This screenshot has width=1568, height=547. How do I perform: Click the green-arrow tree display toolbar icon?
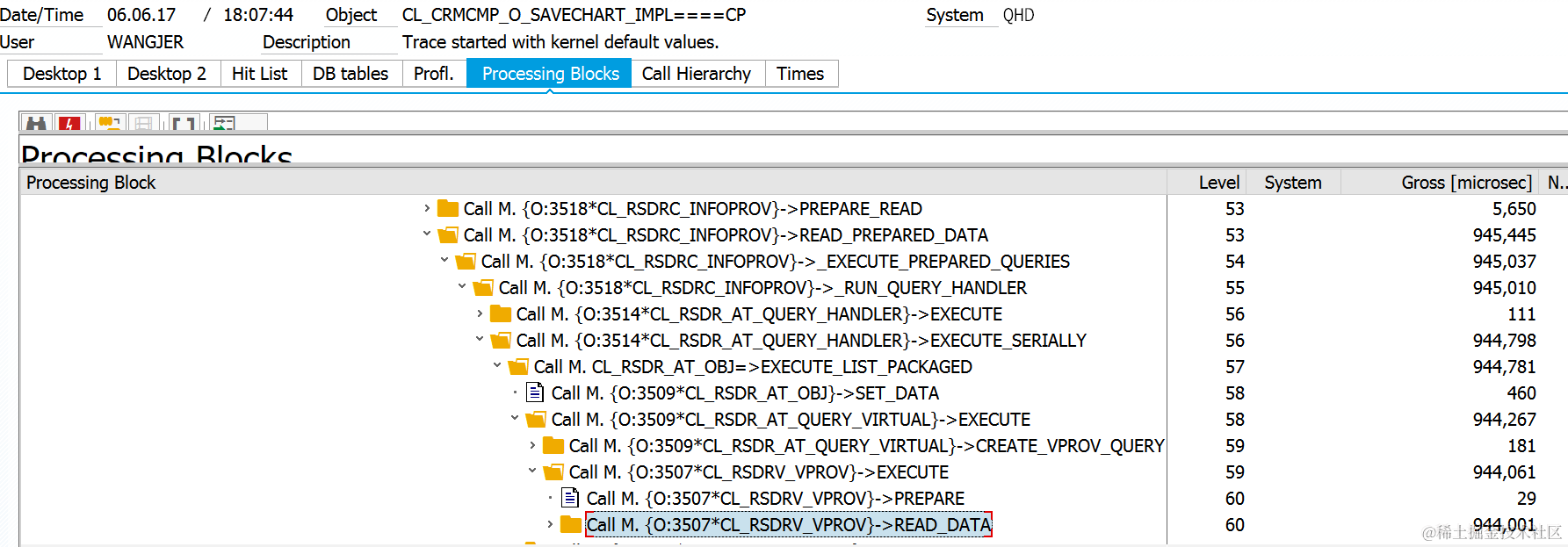point(225,124)
